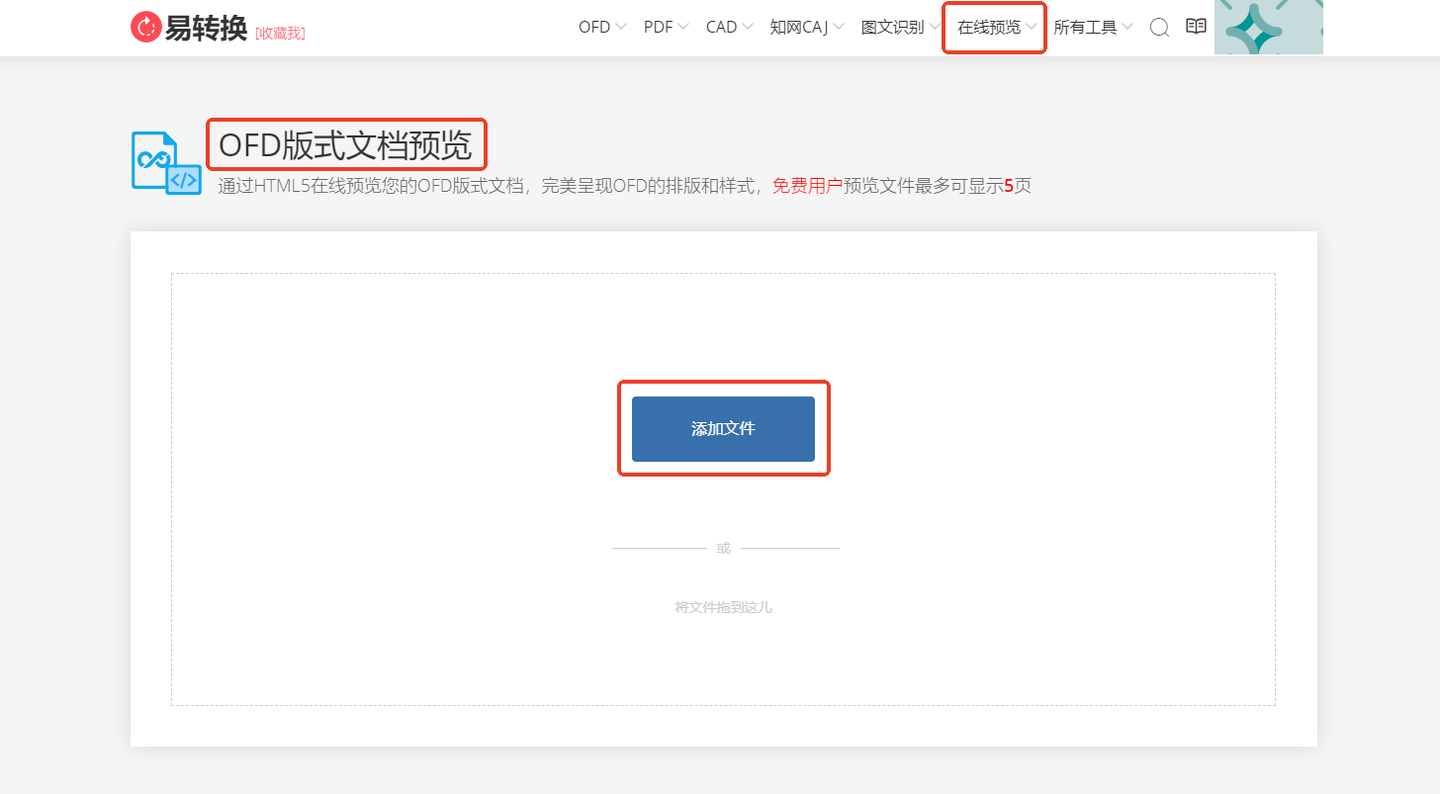Viewport: 1440px width, 794px height.
Task: Open the 图文识别 menu
Action: point(893,27)
